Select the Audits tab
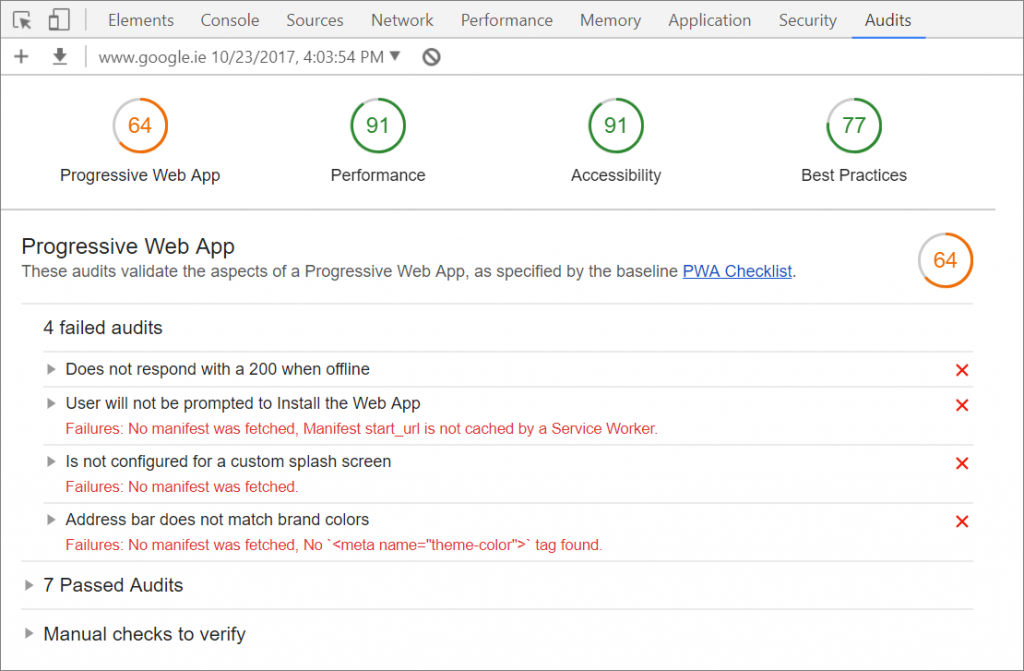The height and width of the screenshot is (671, 1024). [888, 20]
